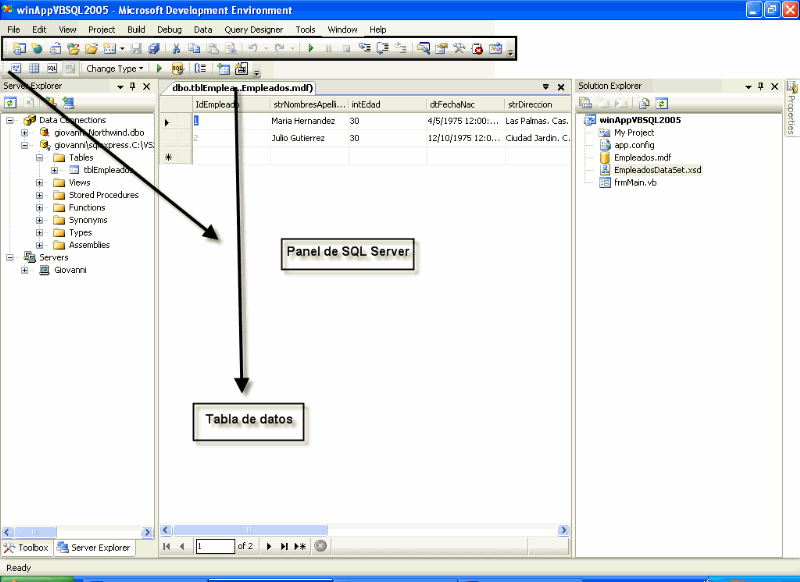The height and width of the screenshot is (582, 800).
Task: Click the Add Group By icon
Action: click(201, 68)
